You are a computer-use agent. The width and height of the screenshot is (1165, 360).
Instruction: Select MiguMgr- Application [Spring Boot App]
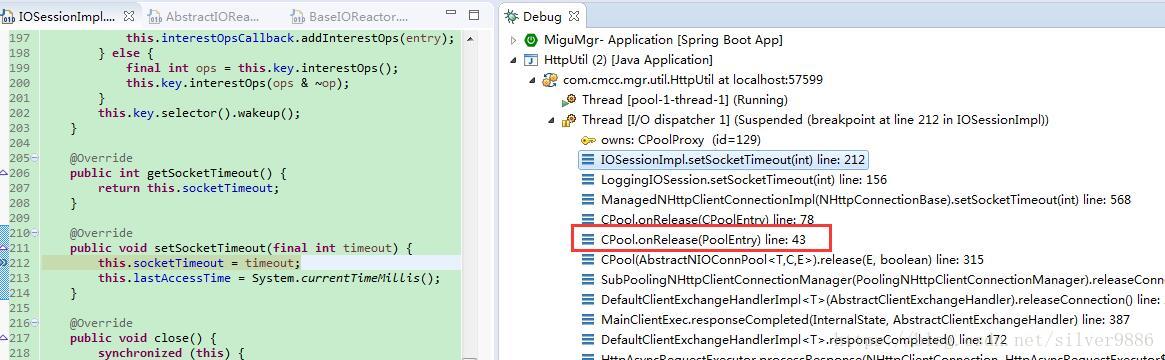point(663,40)
